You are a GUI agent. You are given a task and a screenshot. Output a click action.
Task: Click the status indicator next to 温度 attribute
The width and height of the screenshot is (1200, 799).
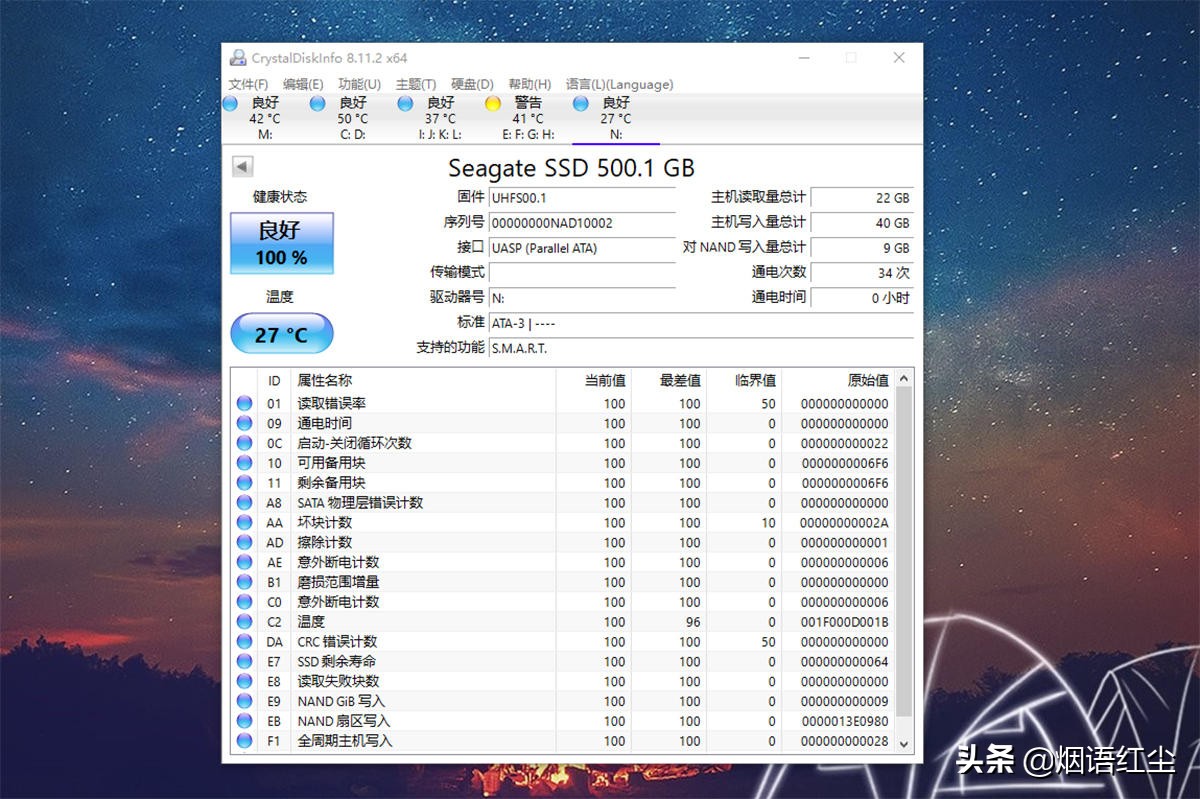click(x=243, y=622)
